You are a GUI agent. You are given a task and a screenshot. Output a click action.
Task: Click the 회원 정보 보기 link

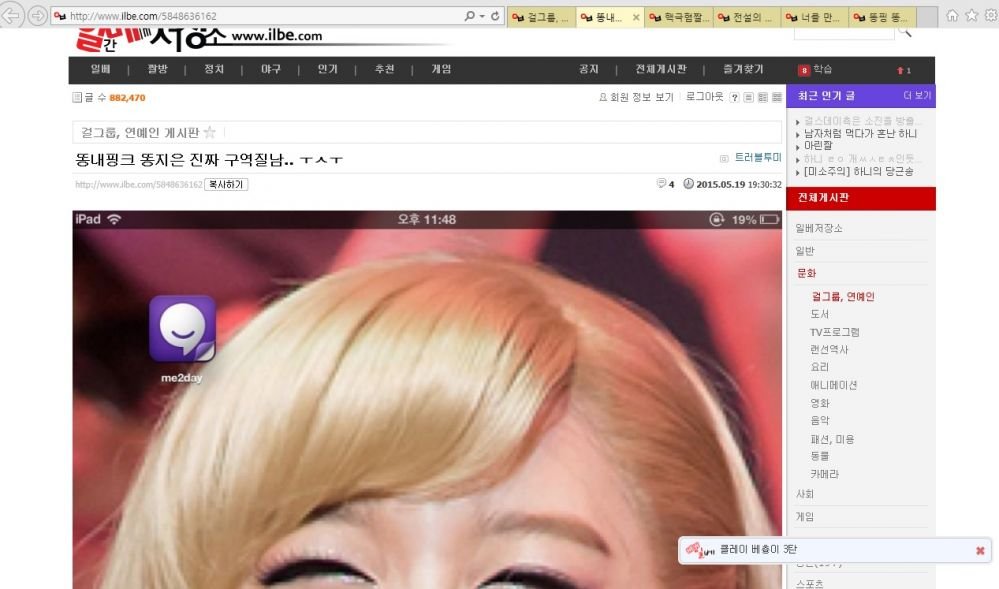click(x=642, y=98)
